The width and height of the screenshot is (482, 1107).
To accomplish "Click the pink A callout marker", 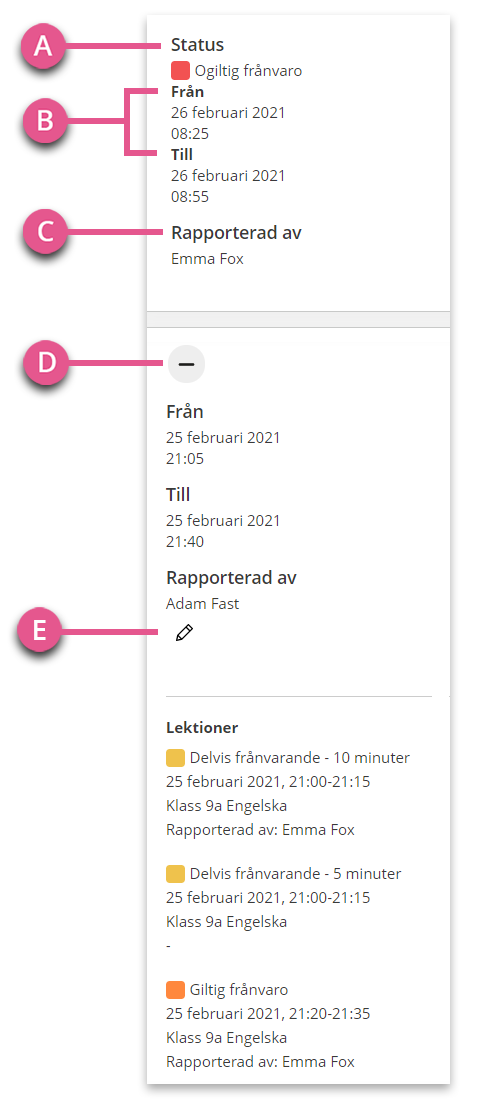I will (44, 47).
